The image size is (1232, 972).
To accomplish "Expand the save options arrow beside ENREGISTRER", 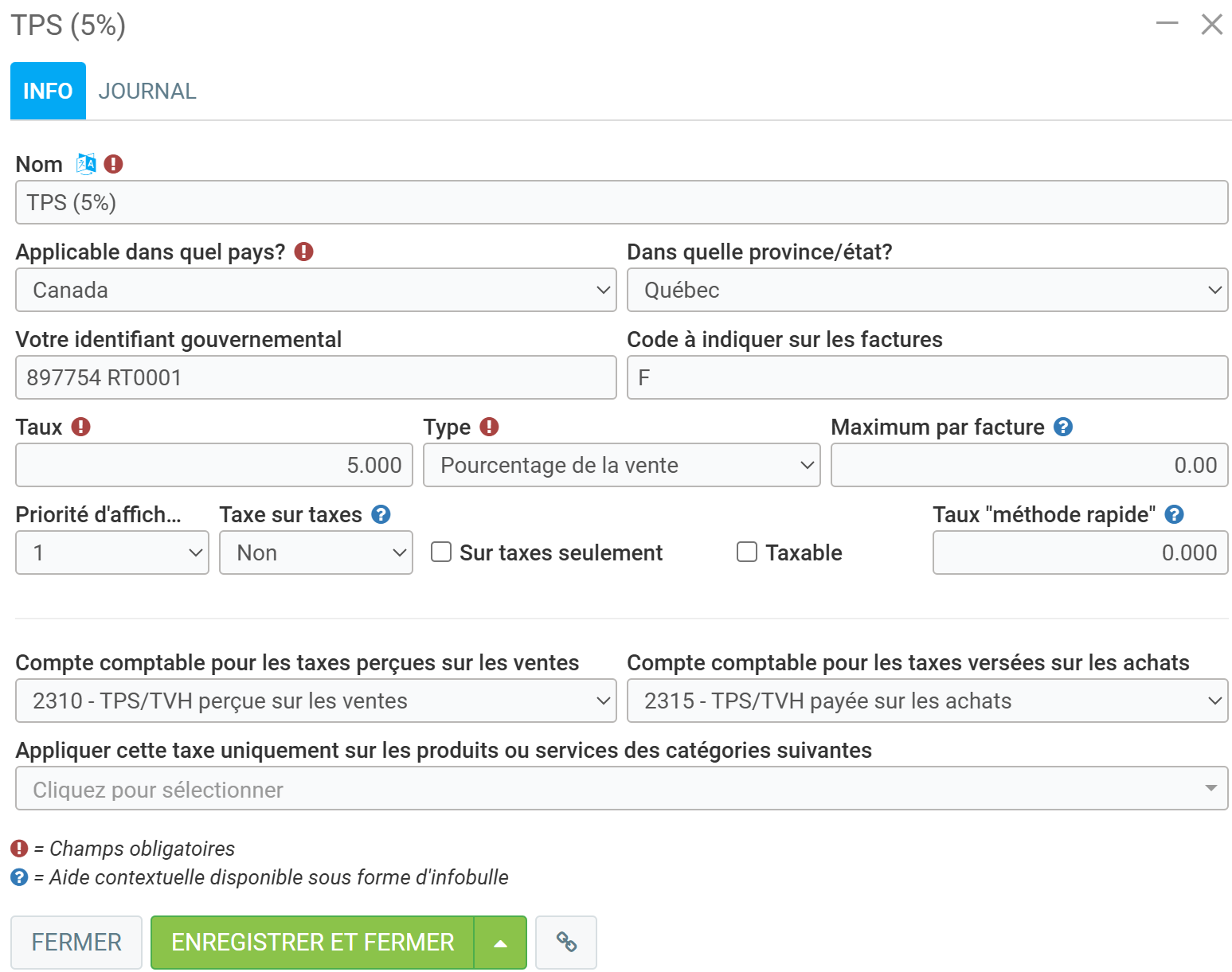I will click(500, 942).
